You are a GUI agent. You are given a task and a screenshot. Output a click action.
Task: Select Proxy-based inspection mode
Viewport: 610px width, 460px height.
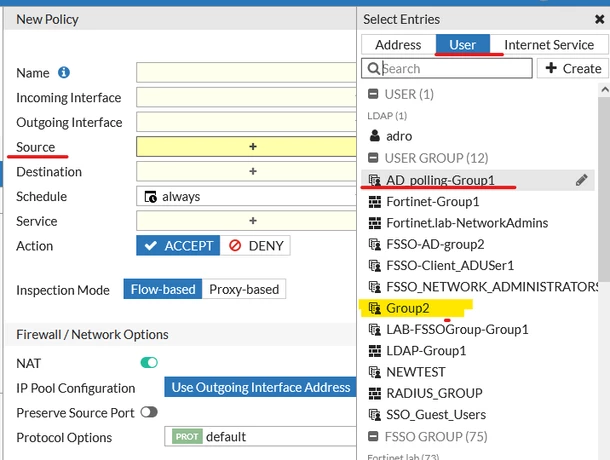tap(244, 289)
